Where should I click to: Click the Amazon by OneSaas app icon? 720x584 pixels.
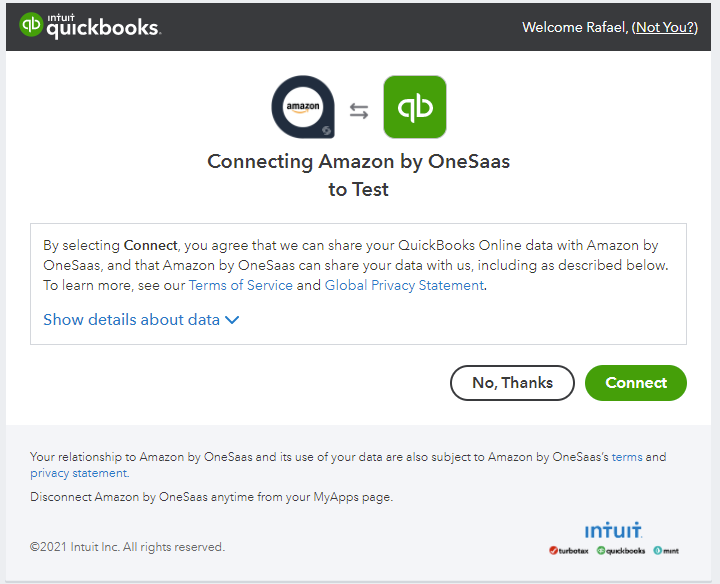tap(303, 107)
